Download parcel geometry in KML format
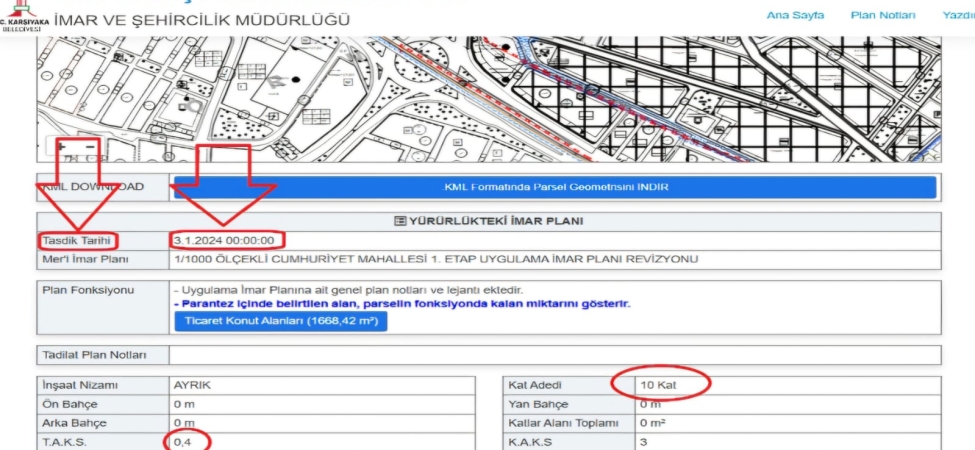The image size is (975, 450). [x=555, y=187]
